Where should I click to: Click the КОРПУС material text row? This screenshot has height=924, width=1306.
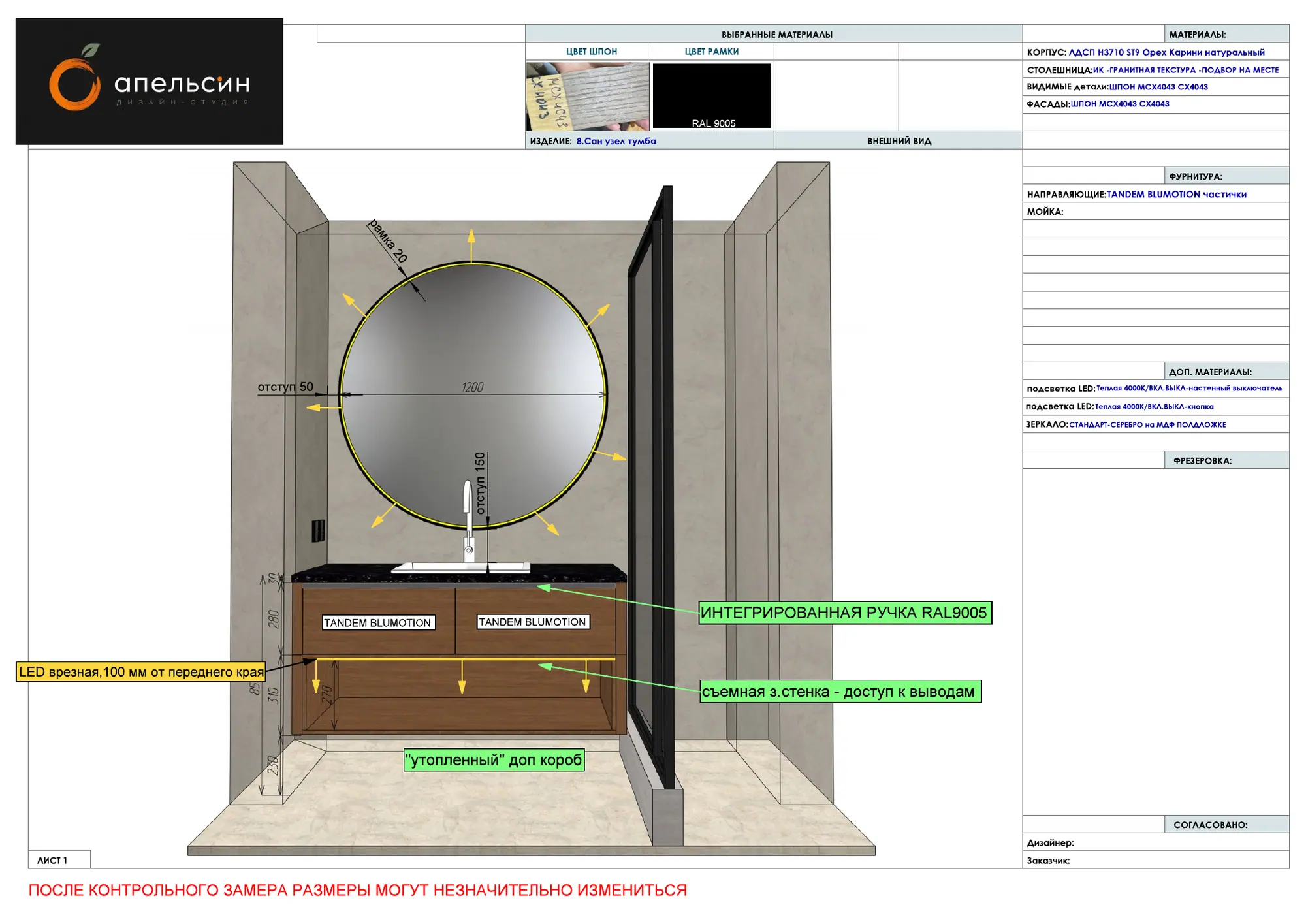[1156, 52]
